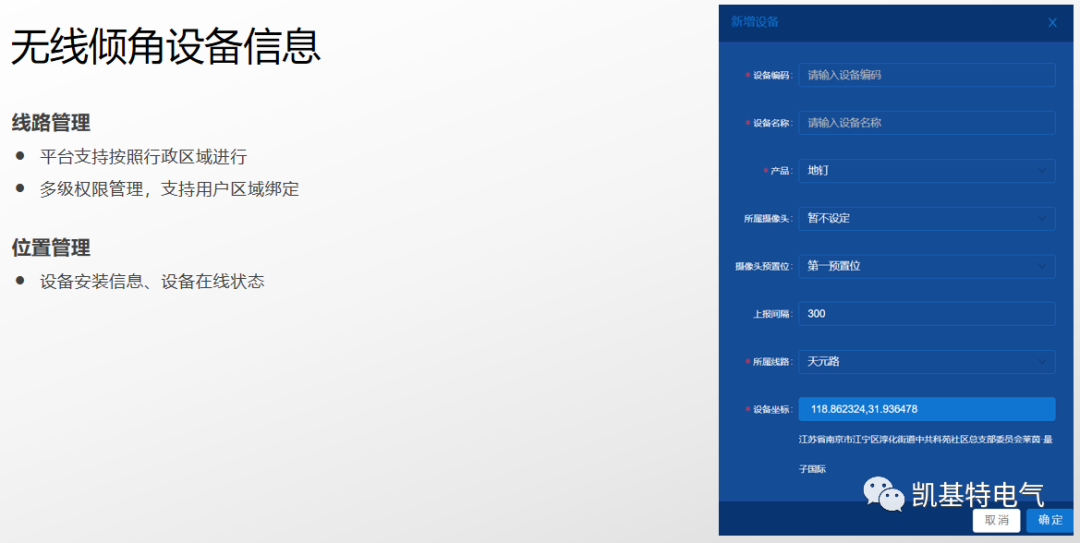This screenshot has height=543, width=1080.
Task: Expand the 所属摄像头 dropdown showing 暂不设定
Action: point(926,218)
